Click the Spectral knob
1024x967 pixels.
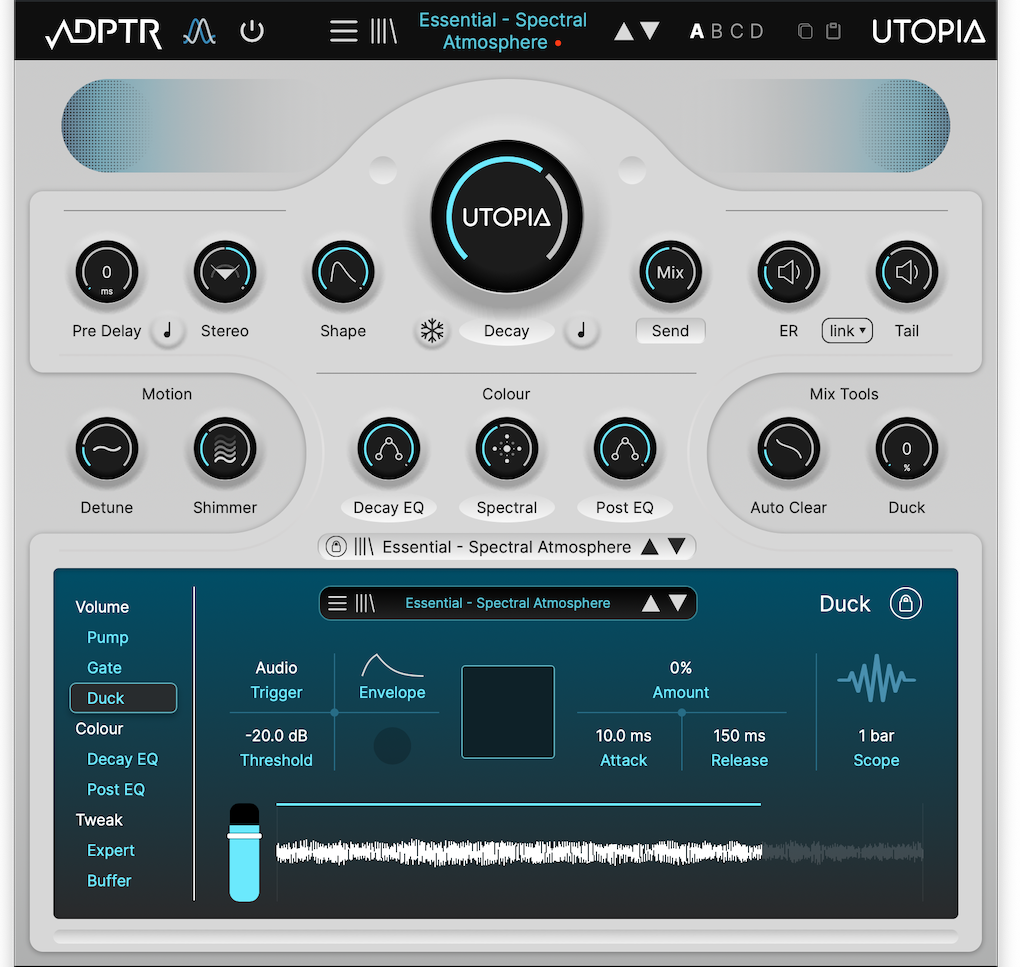pos(507,449)
